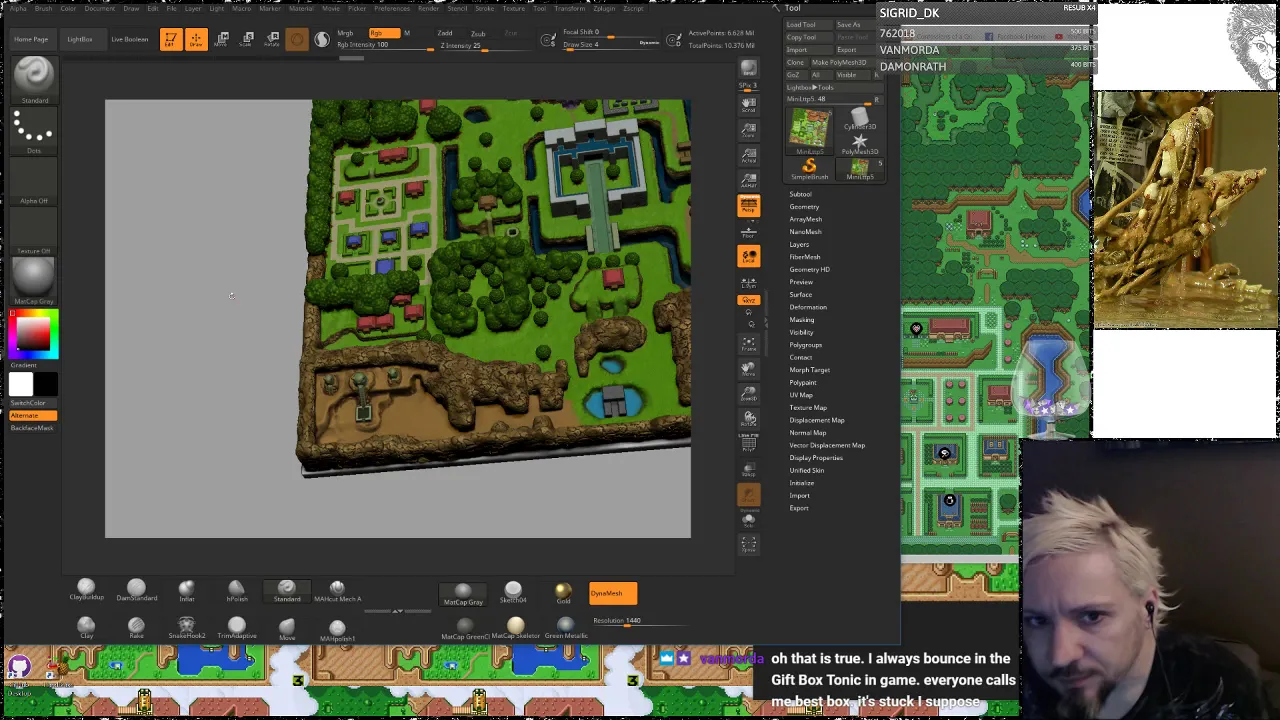
Task: Choose the TrimAdaptive brush
Action: 237,627
